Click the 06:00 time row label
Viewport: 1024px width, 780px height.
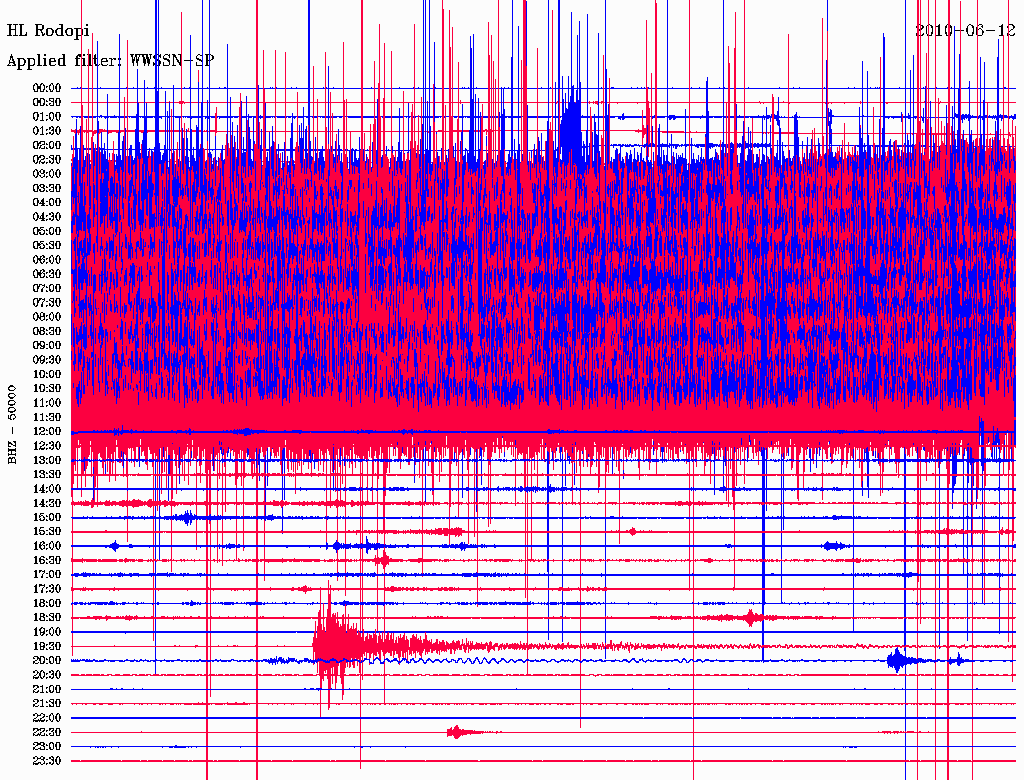coord(48,260)
